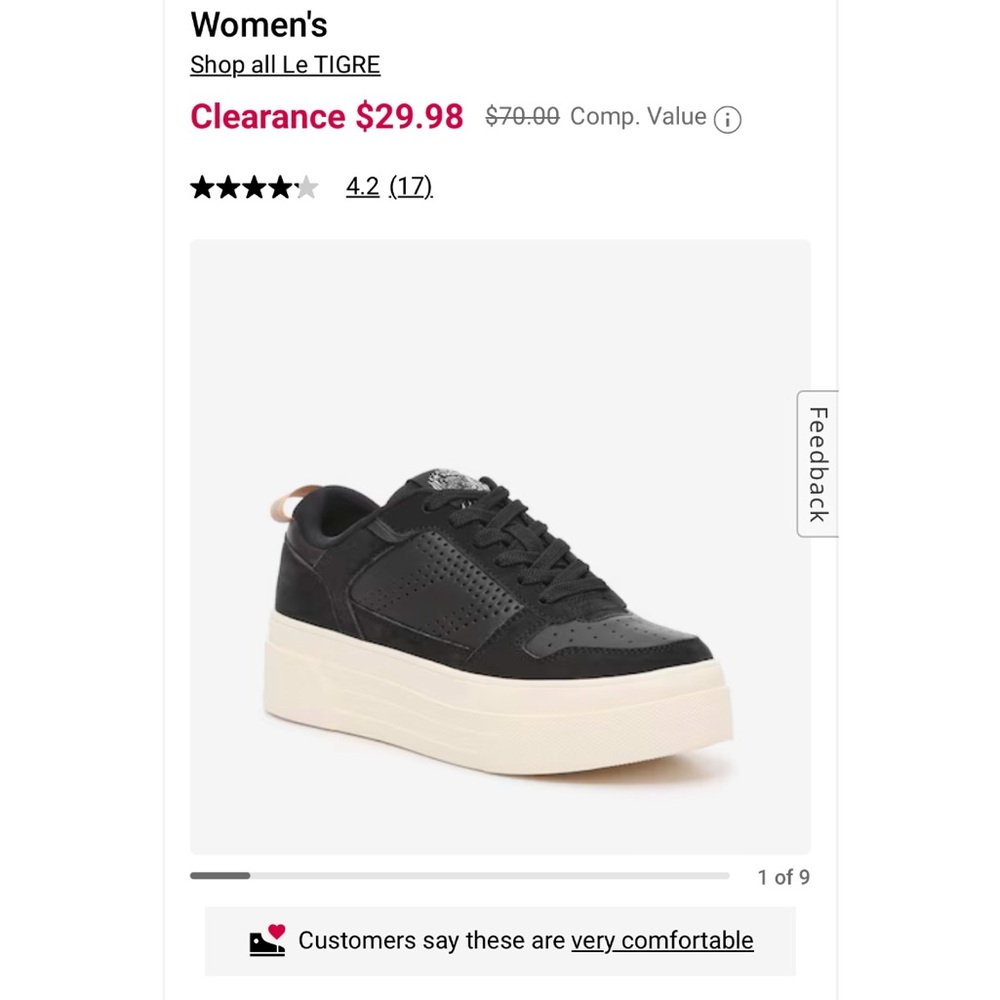The height and width of the screenshot is (1000, 1000).
Task: Click the third rating star
Action: (x=252, y=186)
